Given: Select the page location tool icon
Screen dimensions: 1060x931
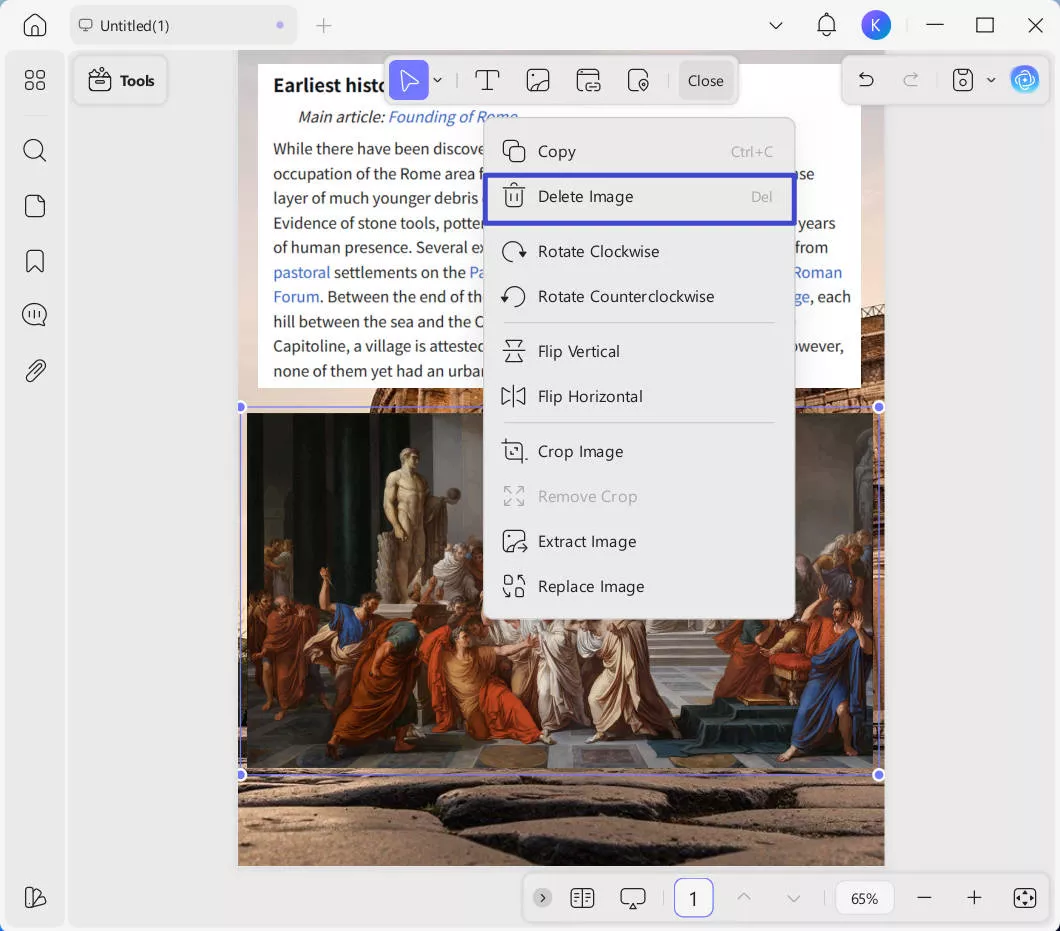Looking at the screenshot, I should 638,80.
